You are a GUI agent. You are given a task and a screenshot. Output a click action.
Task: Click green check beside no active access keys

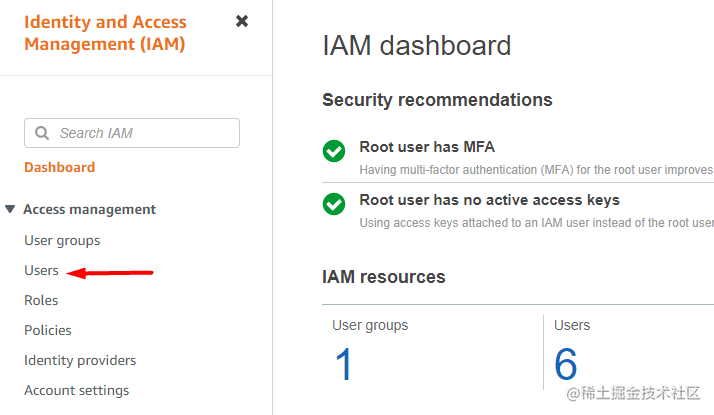pyautogui.click(x=334, y=204)
